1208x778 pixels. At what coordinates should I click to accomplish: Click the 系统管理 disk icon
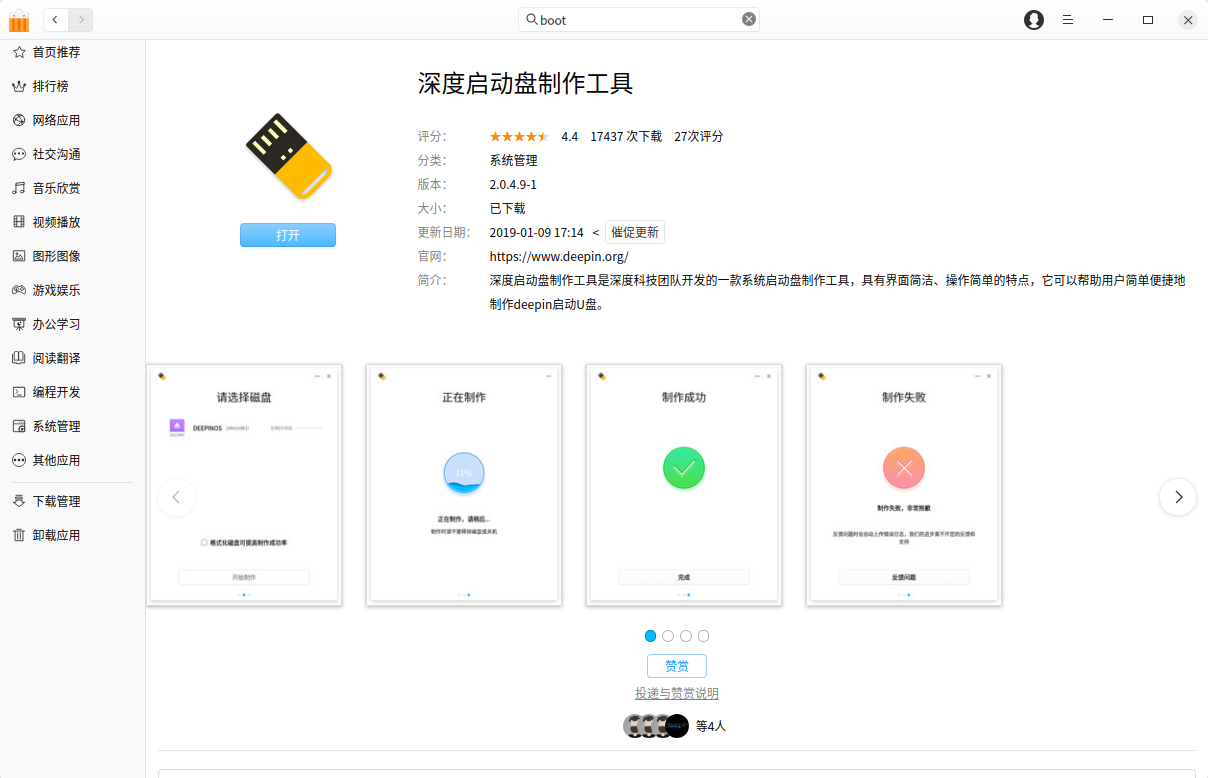19,426
